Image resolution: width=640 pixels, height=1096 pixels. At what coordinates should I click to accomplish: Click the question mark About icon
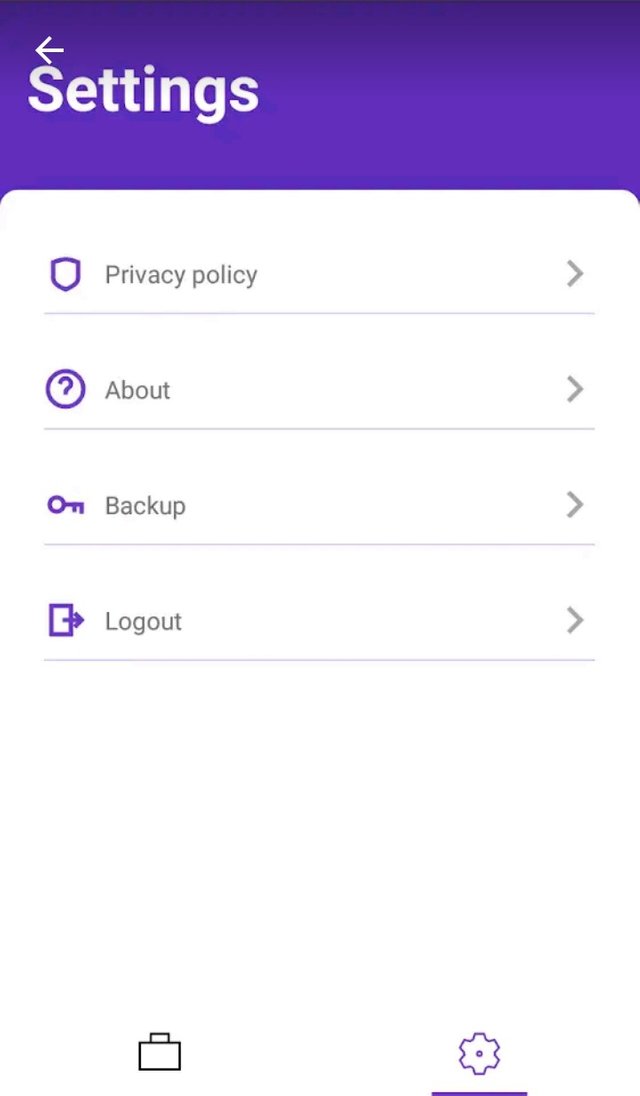pyautogui.click(x=66, y=389)
